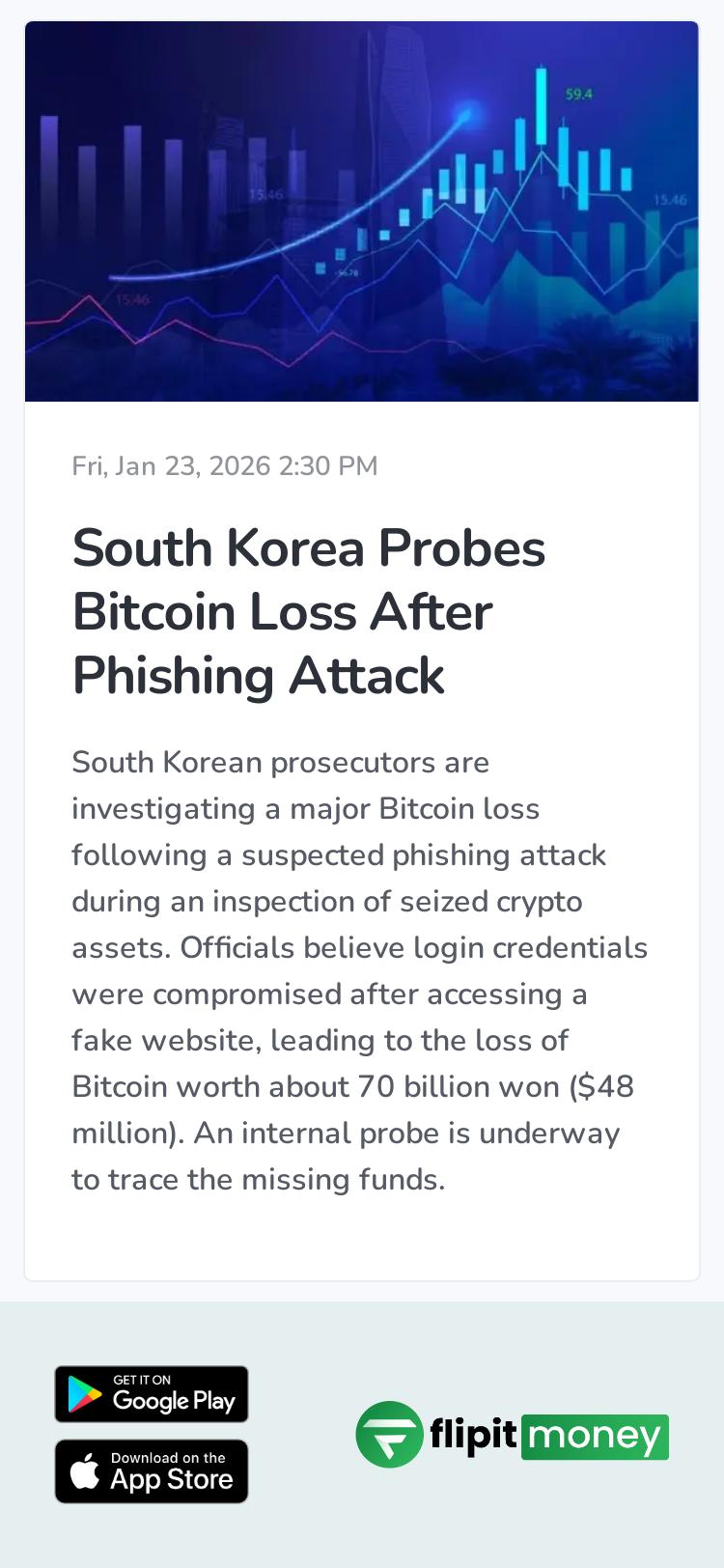Select the timestamp 'Fri, Jan 23, 2026 2:30 PM'

(224, 465)
